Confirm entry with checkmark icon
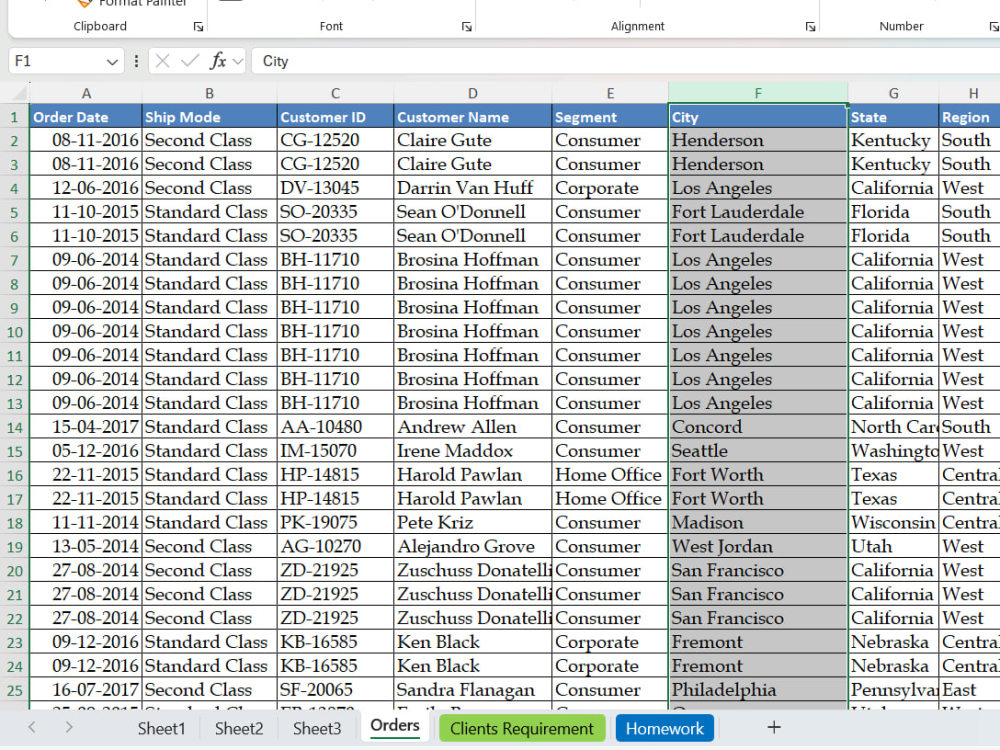The image size is (1000, 750). tap(189, 61)
